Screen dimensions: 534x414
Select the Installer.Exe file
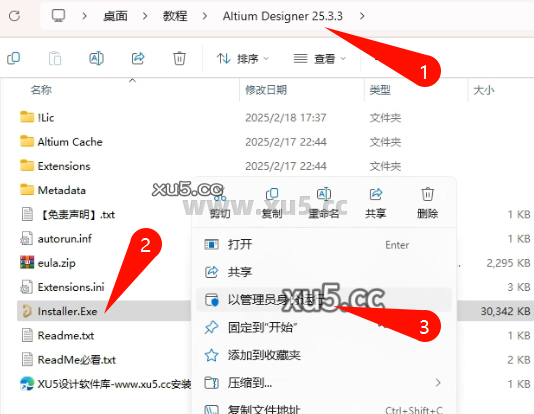tap(67, 311)
